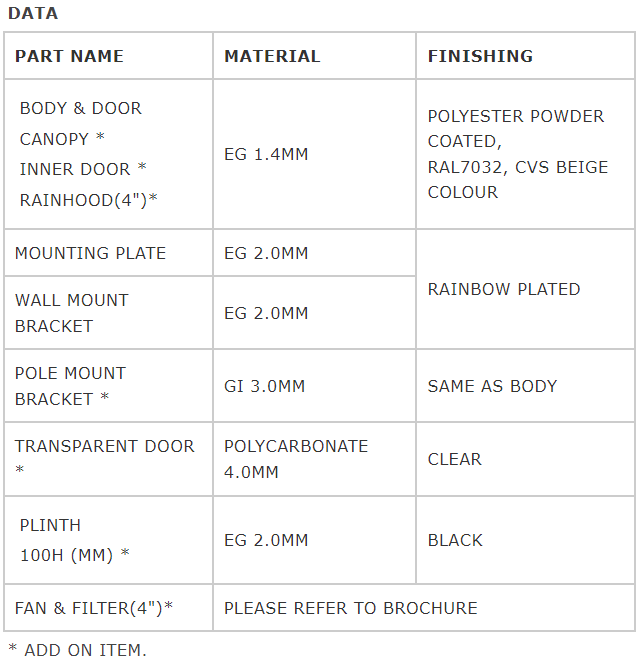Click the EG 1.4MM material cell

[x=266, y=154]
